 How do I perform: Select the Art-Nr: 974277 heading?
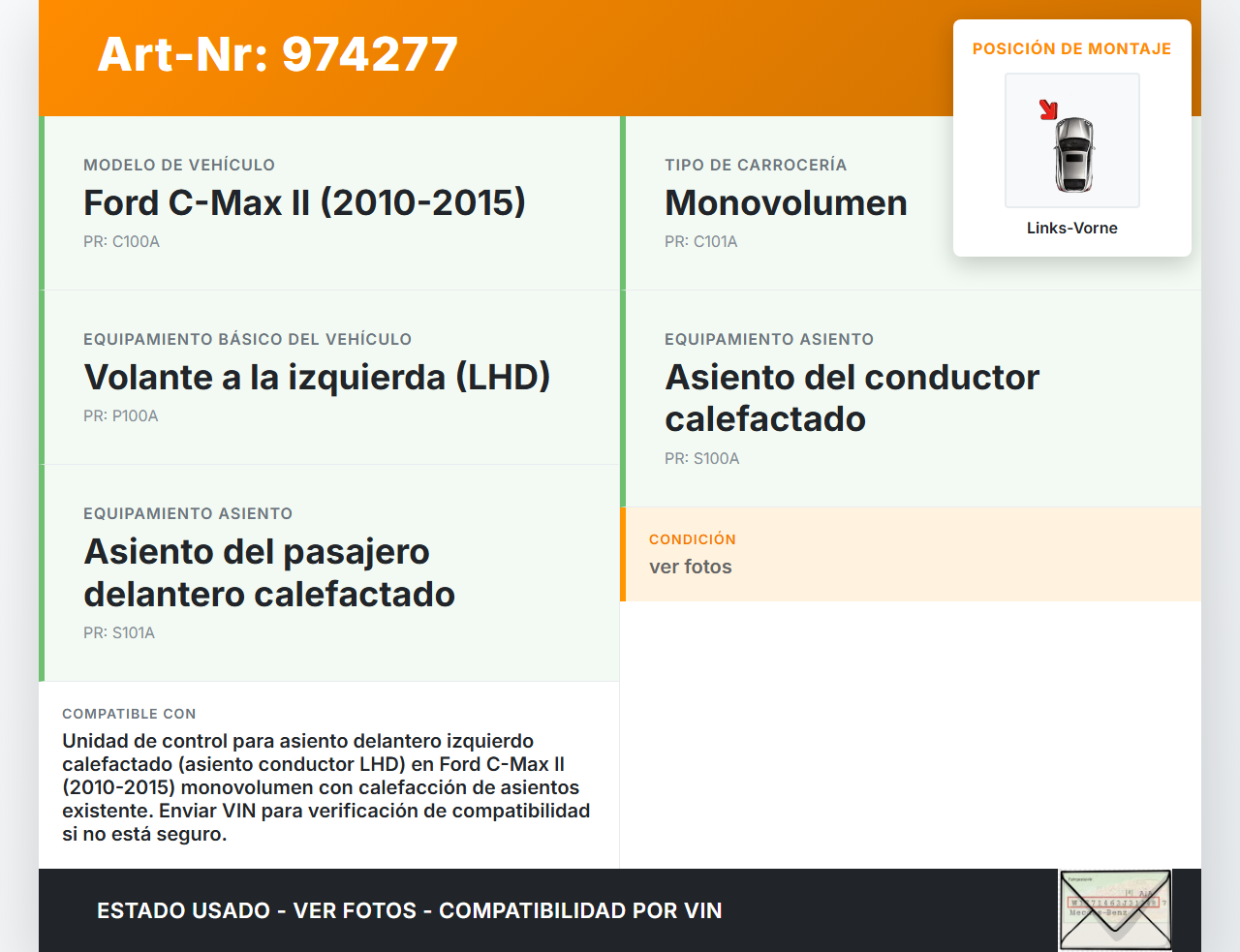[x=278, y=54]
